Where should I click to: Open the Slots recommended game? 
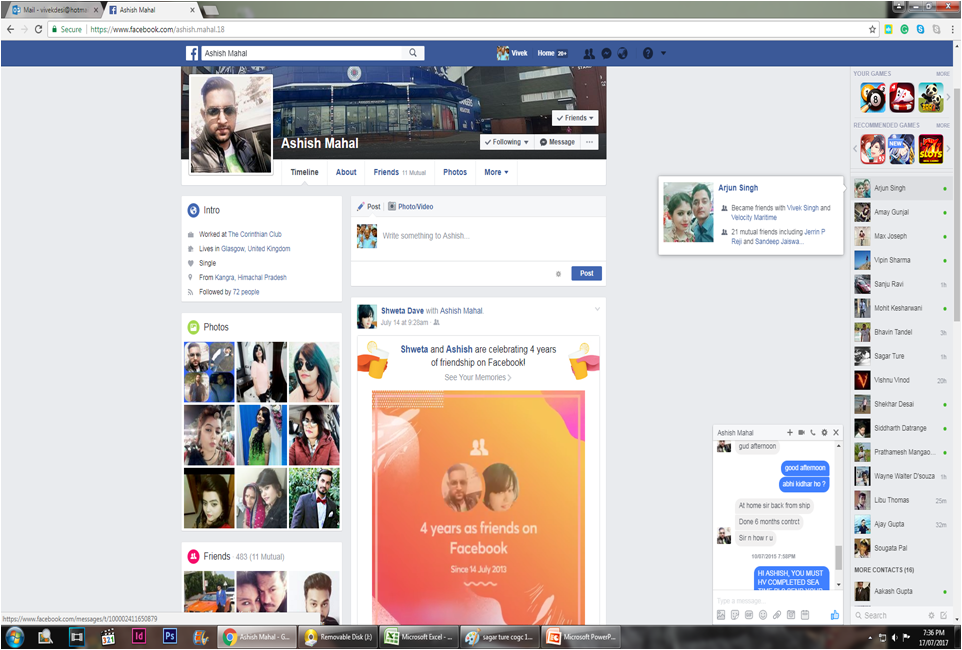(x=931, y=149)
